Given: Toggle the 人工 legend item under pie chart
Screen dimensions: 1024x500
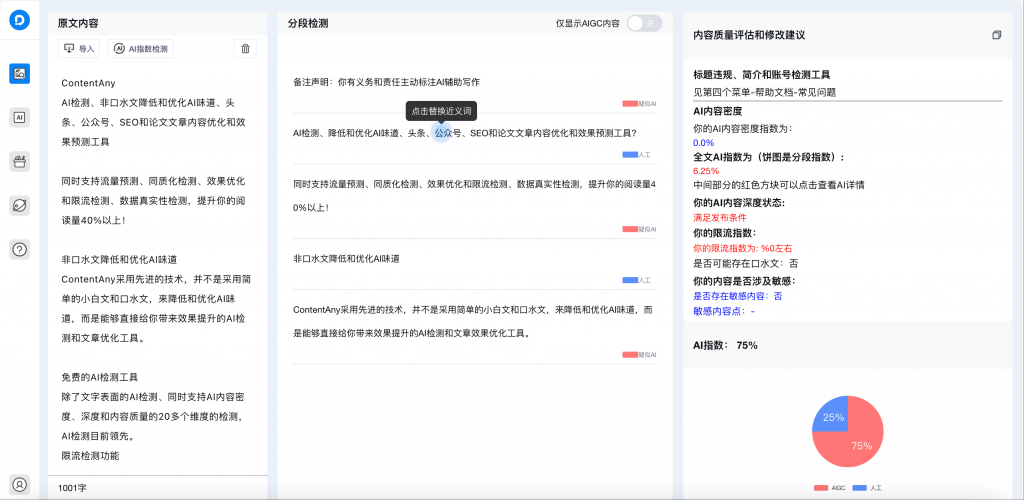Looking at the screenshot, I should point(867,488).
